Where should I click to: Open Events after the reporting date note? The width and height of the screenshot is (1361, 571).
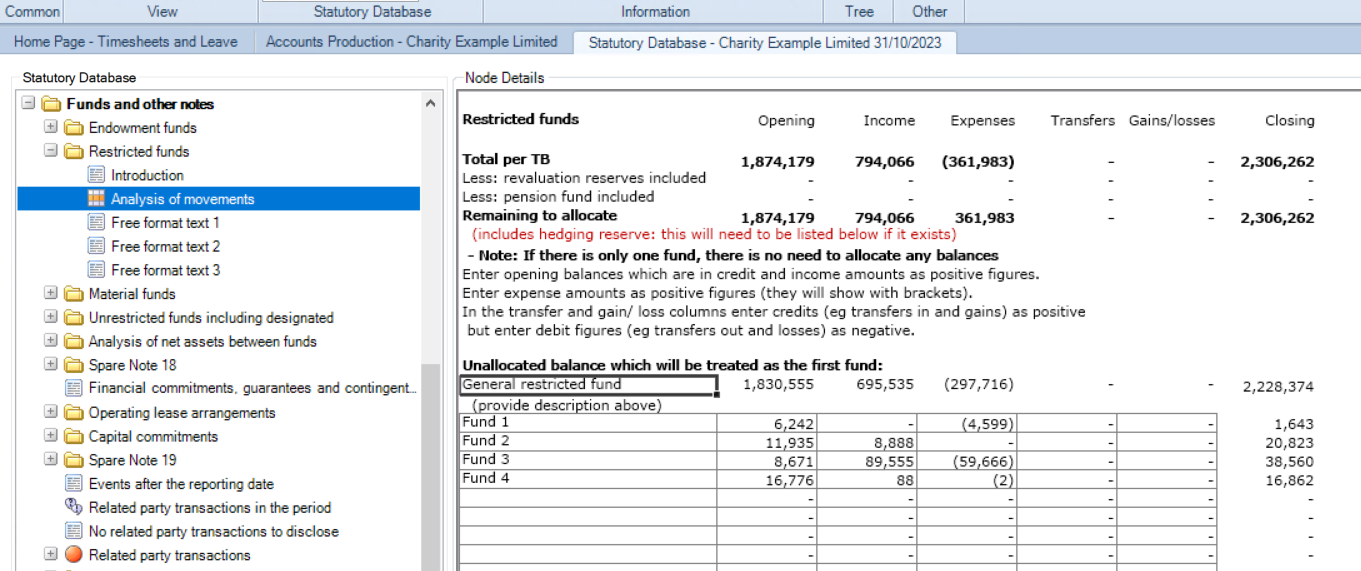181,484
